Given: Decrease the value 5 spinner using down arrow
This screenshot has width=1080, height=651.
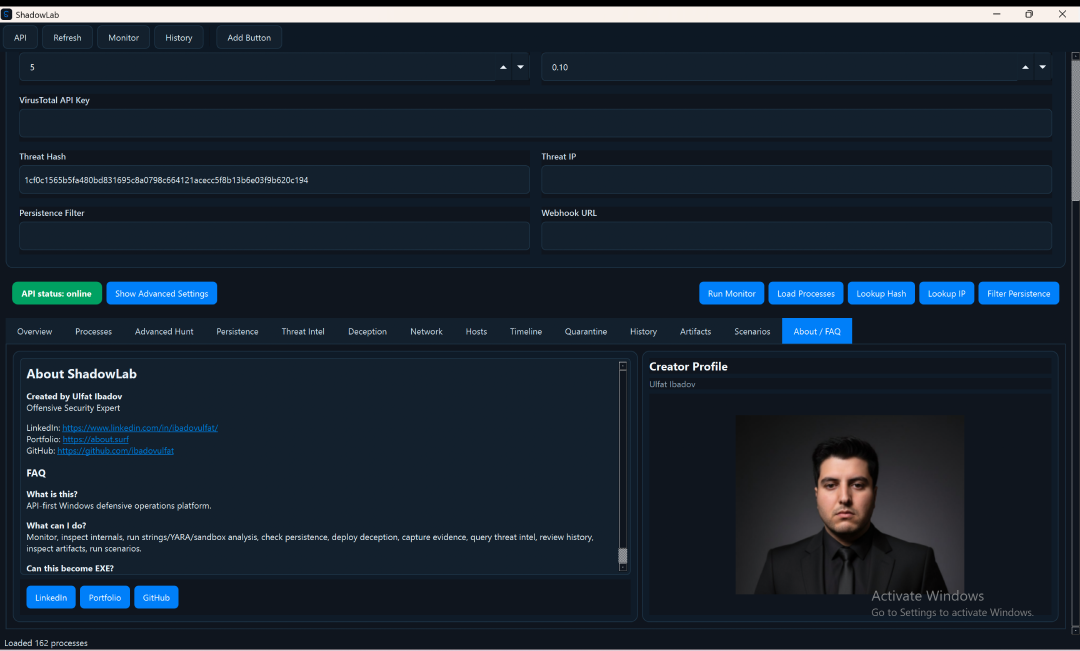Looking at the screenshot, I should [521, 67].
